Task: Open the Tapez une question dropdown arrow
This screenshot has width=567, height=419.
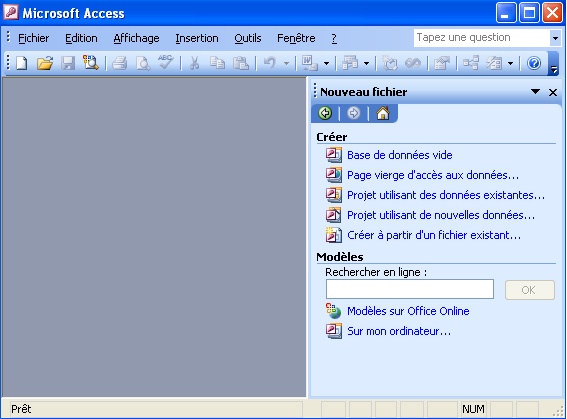Action: 555,38
